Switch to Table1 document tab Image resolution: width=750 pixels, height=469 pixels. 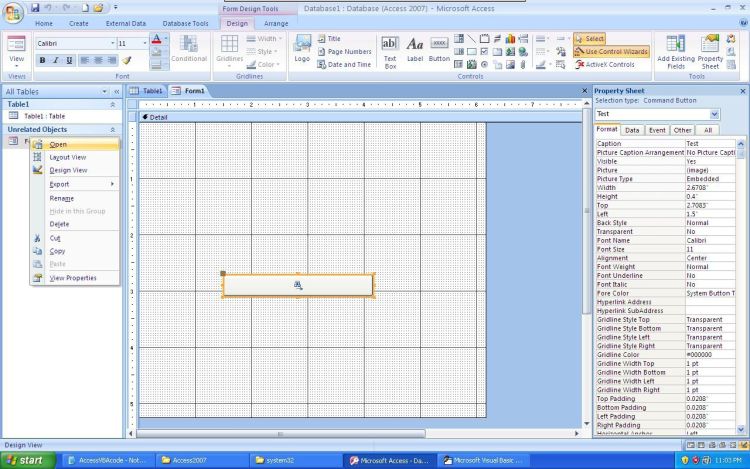click(147, 90)
